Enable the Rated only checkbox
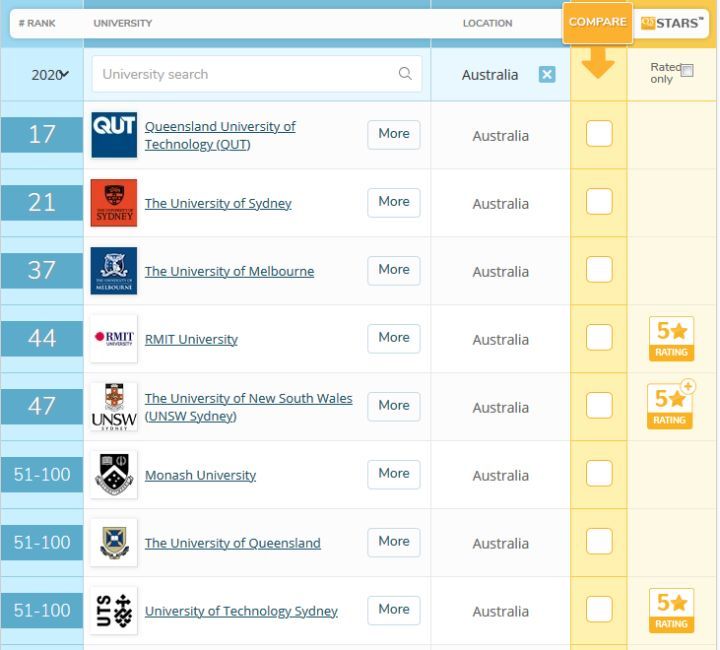The image size is (720, 650). click(687, 71)
